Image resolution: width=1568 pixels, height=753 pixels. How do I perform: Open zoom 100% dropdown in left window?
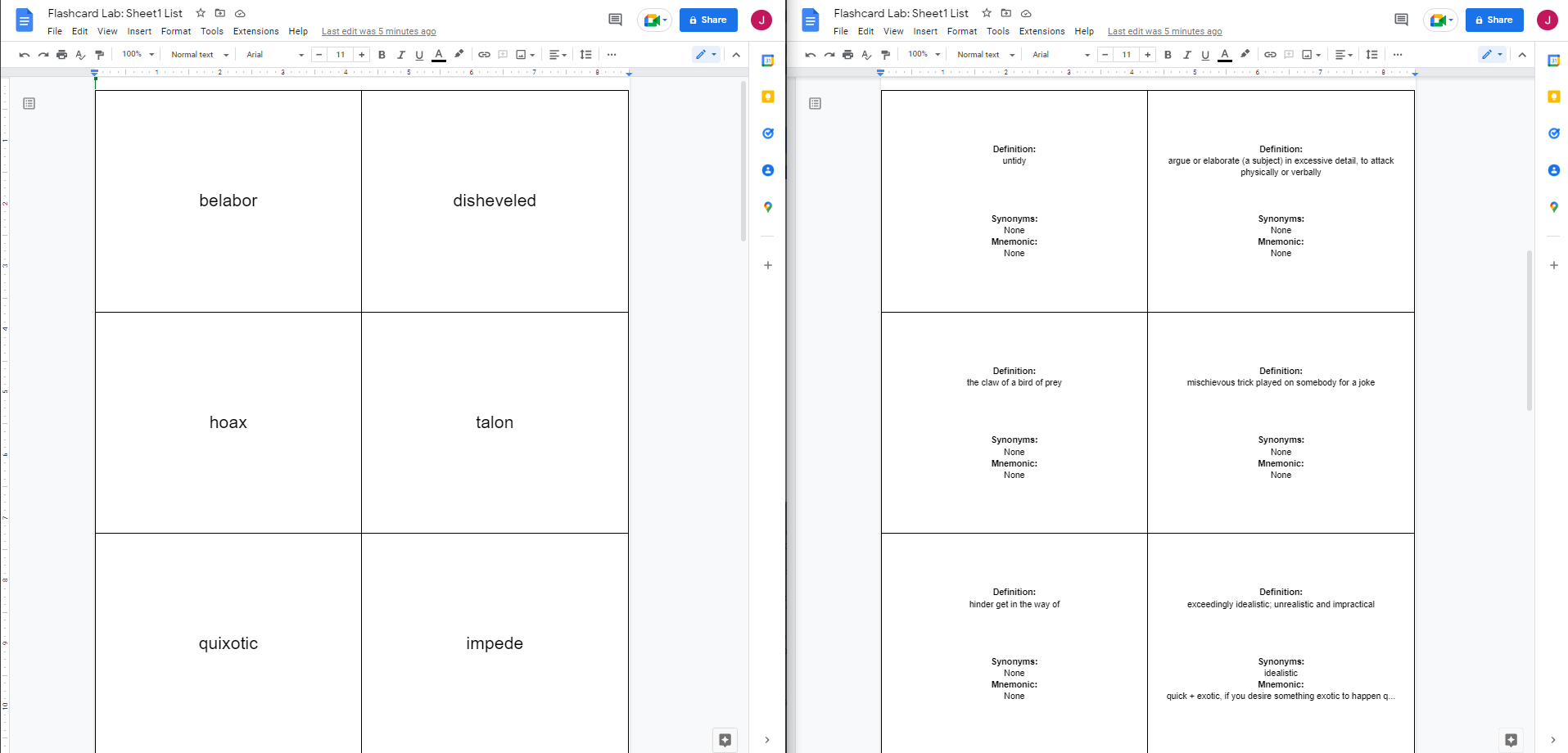(x=138, y=55)
